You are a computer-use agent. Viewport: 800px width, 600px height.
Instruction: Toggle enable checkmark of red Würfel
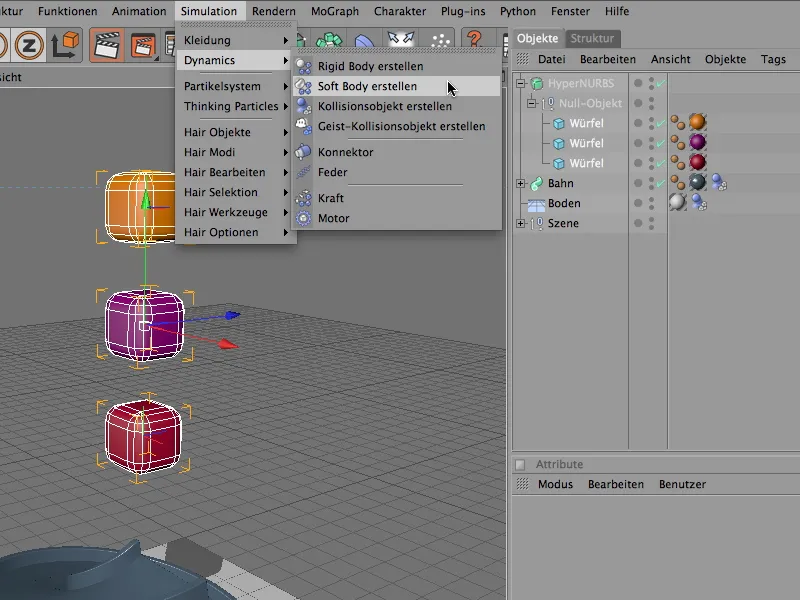(x=661, y=163)
